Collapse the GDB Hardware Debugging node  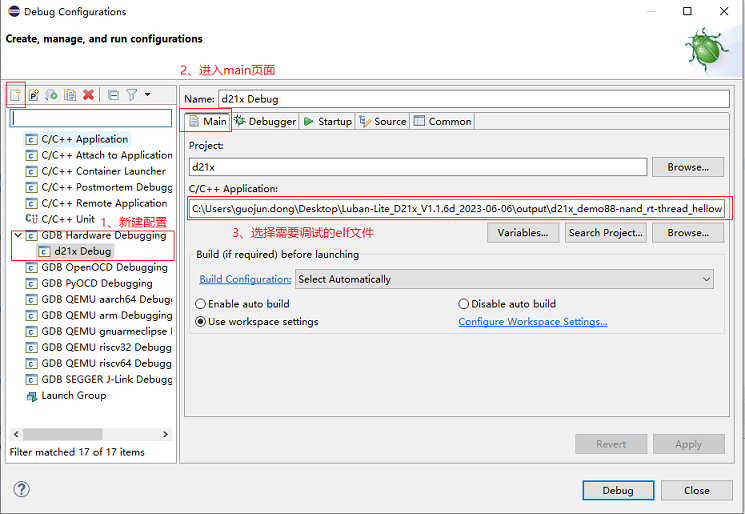[x=17, y=236]
